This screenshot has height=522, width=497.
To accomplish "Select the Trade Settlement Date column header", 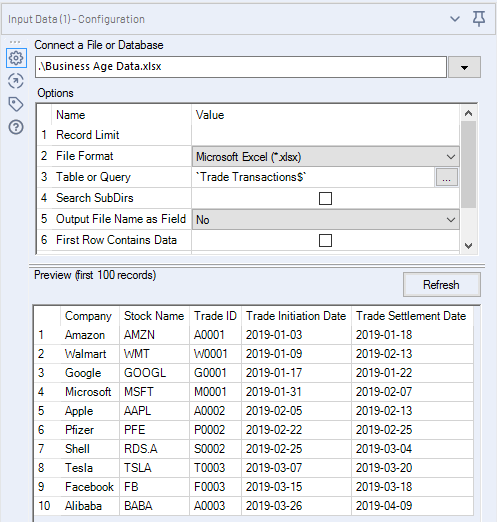I will coord(411,316).
